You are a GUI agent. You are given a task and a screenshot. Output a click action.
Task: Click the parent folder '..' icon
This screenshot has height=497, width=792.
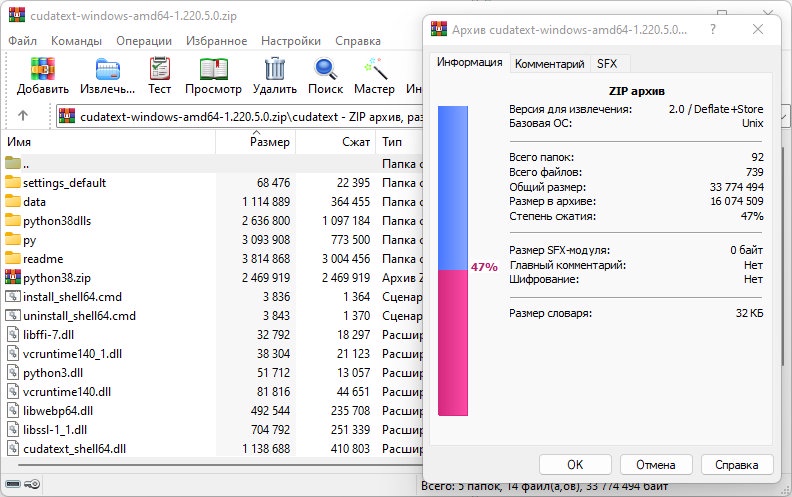[x=13, y=163]
